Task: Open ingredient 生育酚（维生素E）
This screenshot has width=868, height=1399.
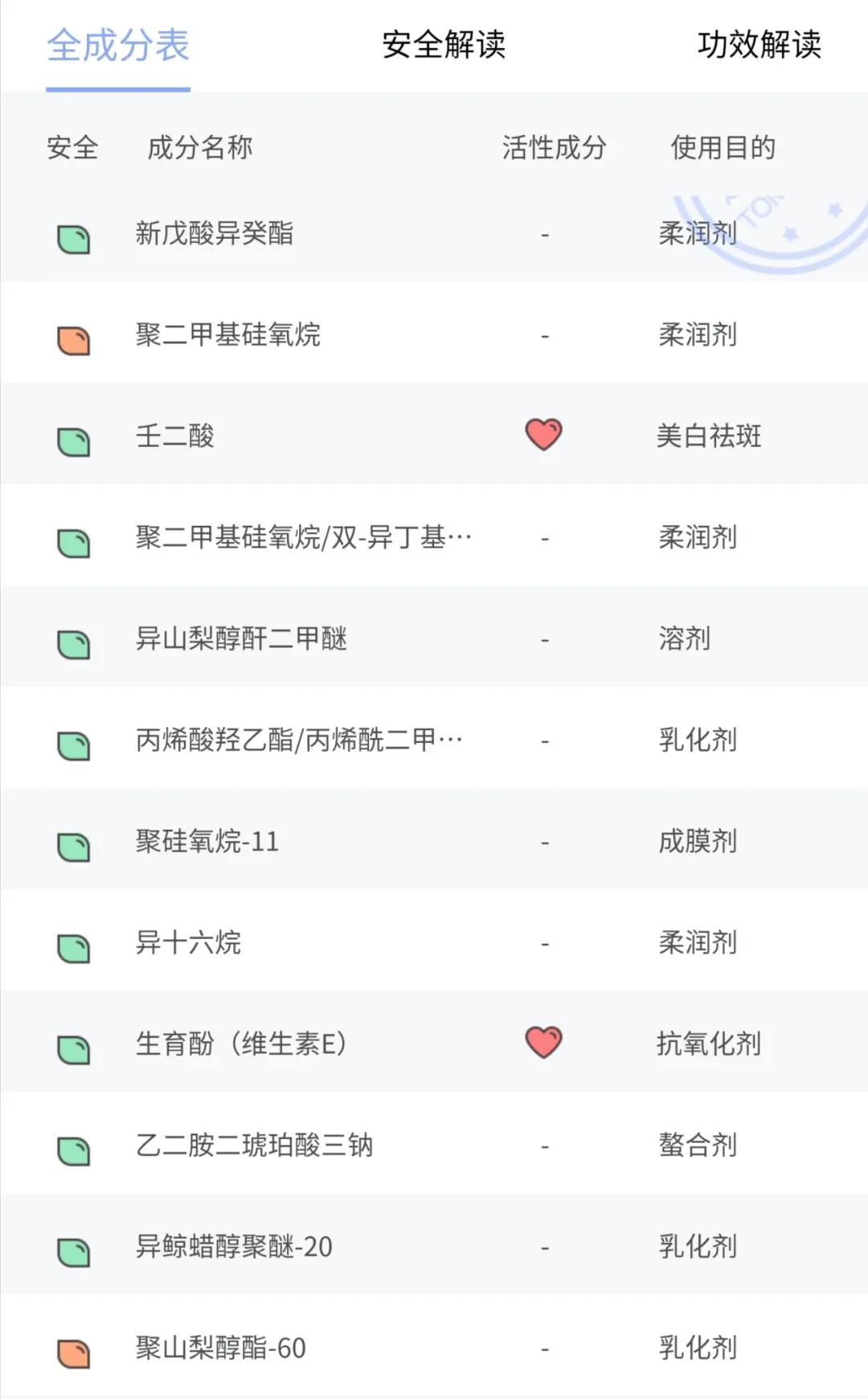Action: [241, 1044]
